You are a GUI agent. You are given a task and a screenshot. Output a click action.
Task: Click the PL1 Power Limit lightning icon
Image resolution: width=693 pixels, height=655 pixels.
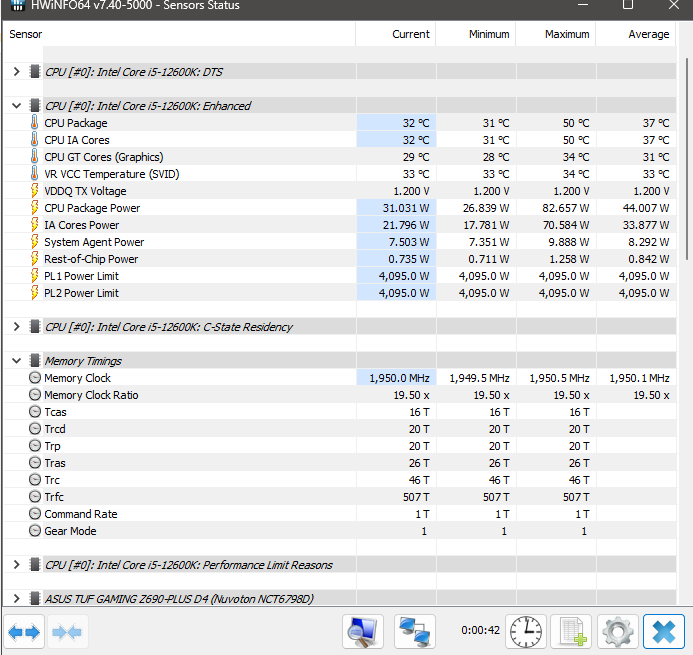click(34, 276)
